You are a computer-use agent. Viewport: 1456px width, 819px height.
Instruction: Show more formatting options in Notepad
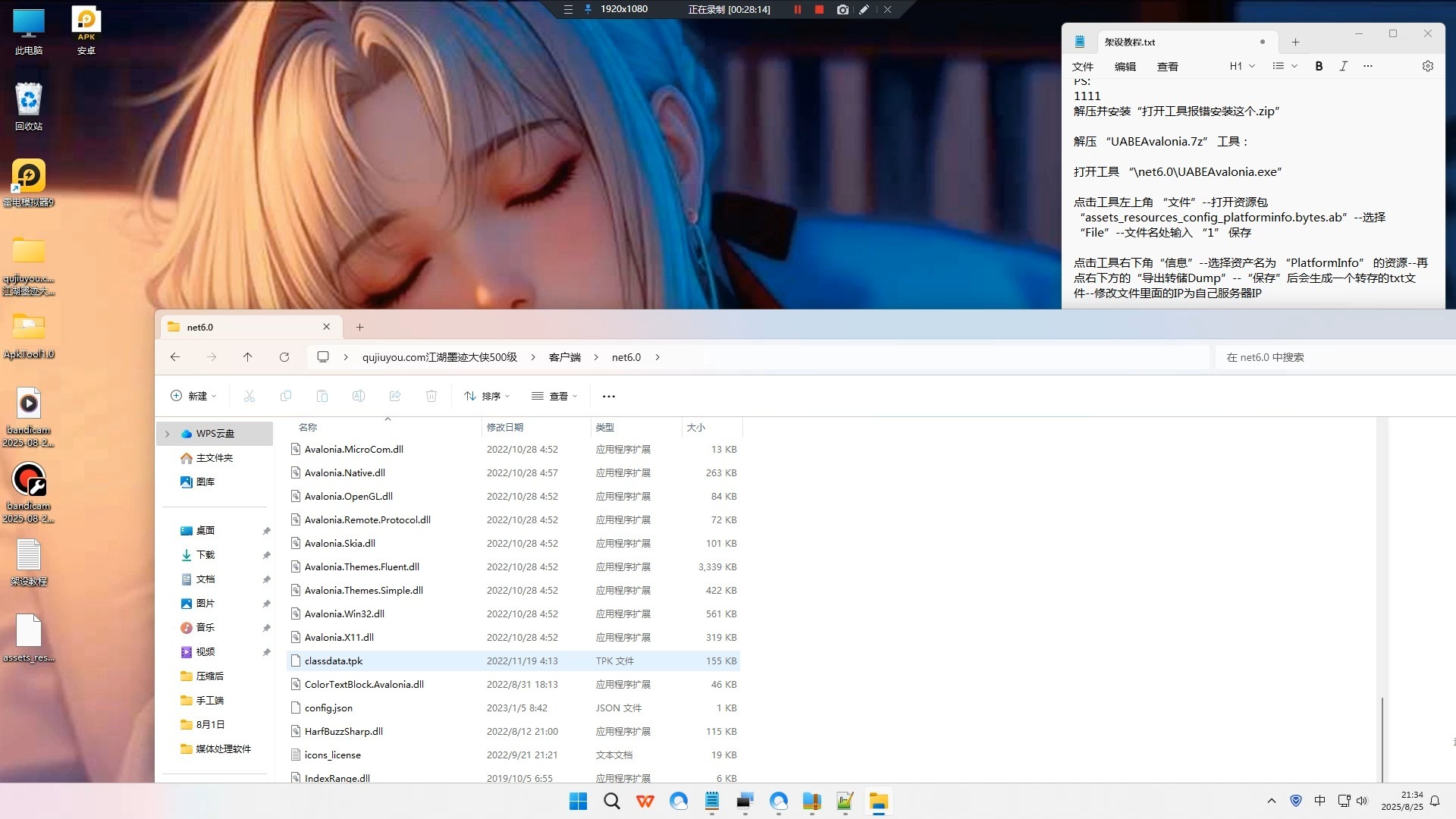[1367, 66]
